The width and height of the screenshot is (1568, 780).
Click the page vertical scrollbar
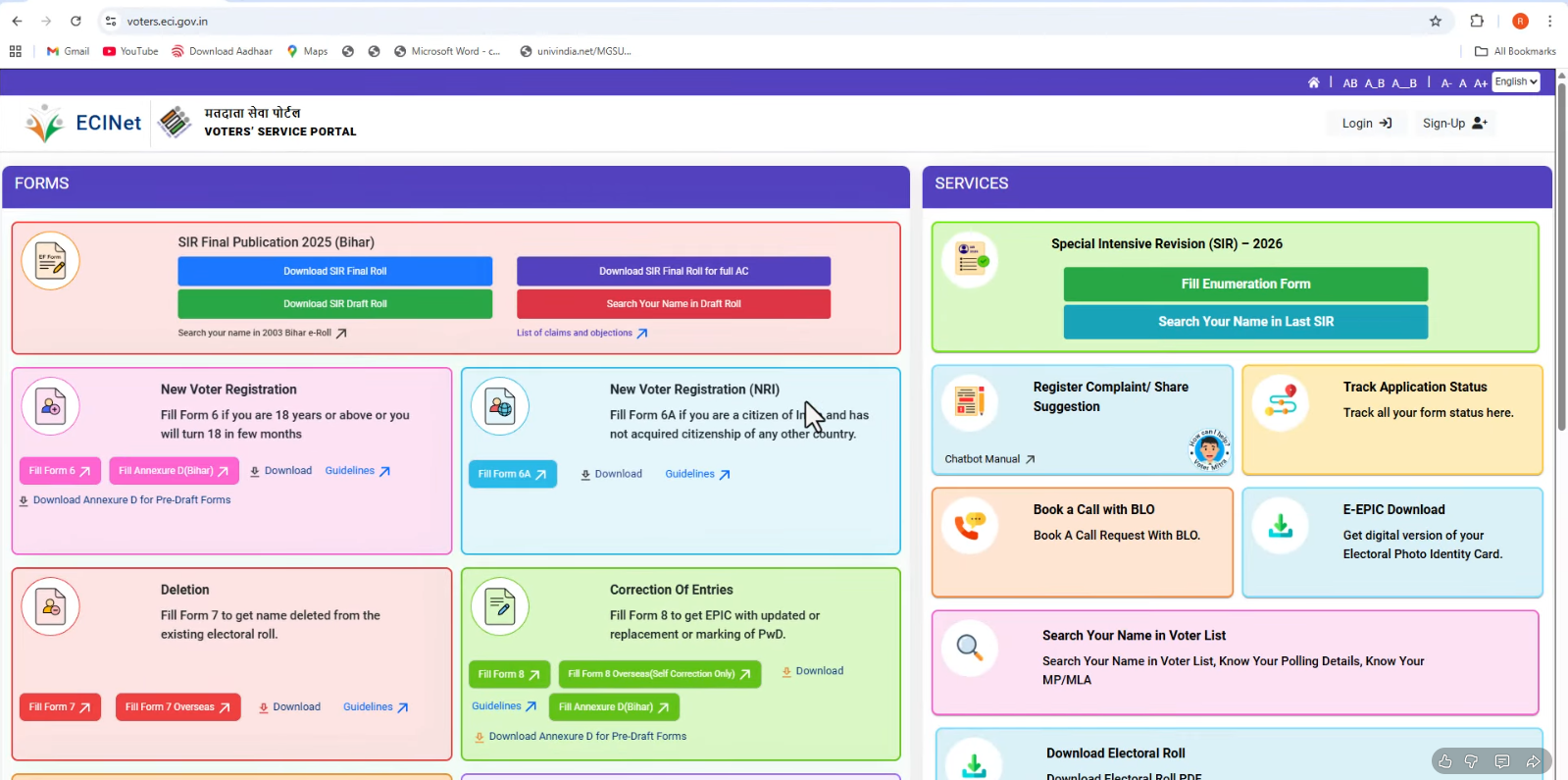point(1561,255)
